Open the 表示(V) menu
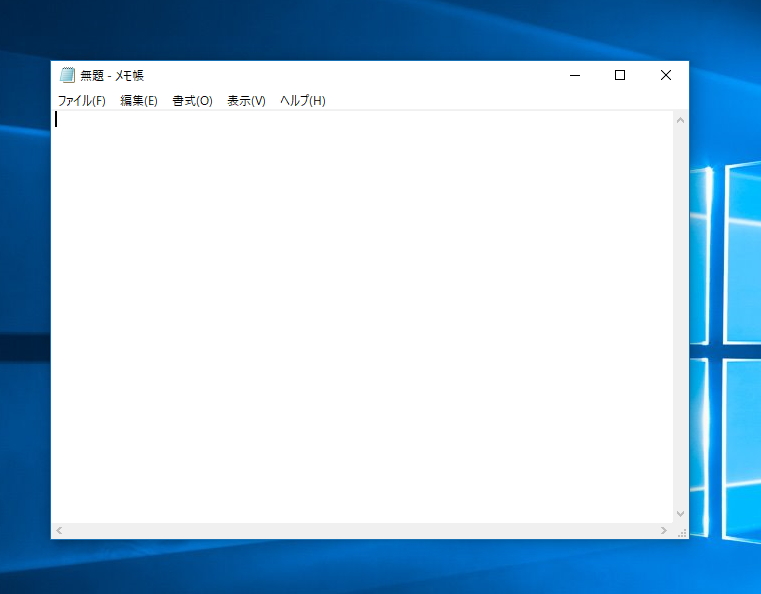Viewport: 761px width, 594px height. [x=247, y=100]
